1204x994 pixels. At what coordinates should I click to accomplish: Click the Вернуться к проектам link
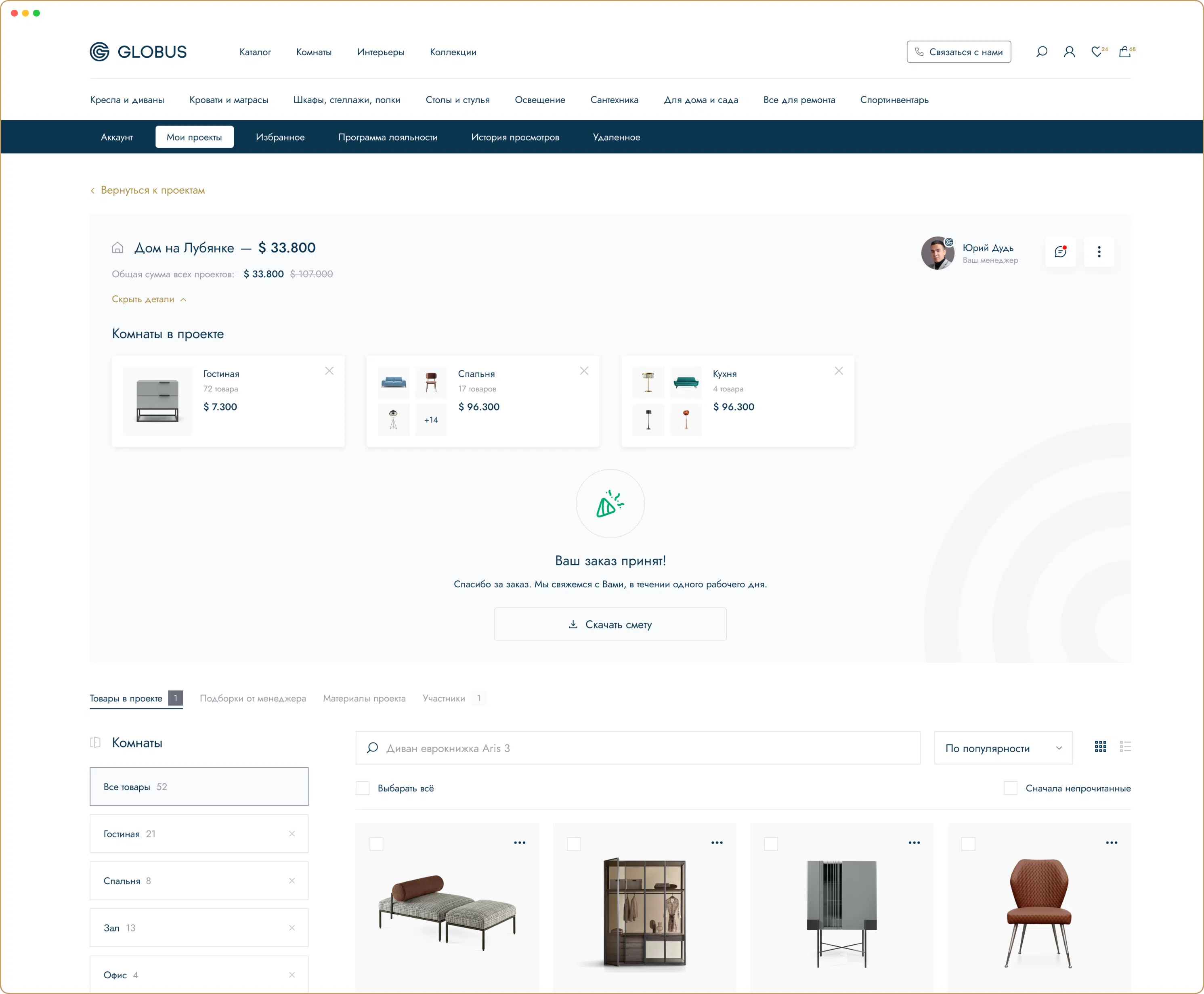tap(152, 190)
